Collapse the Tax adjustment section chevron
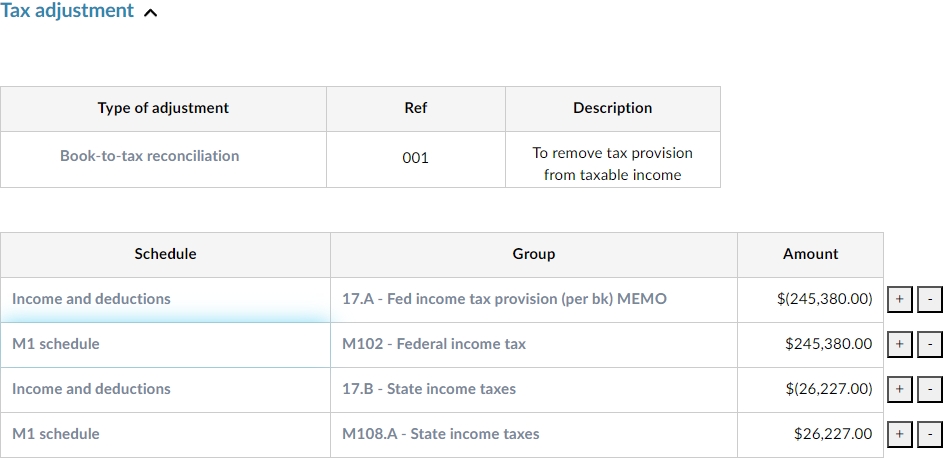The image size is (945, 458). (151, 13)
